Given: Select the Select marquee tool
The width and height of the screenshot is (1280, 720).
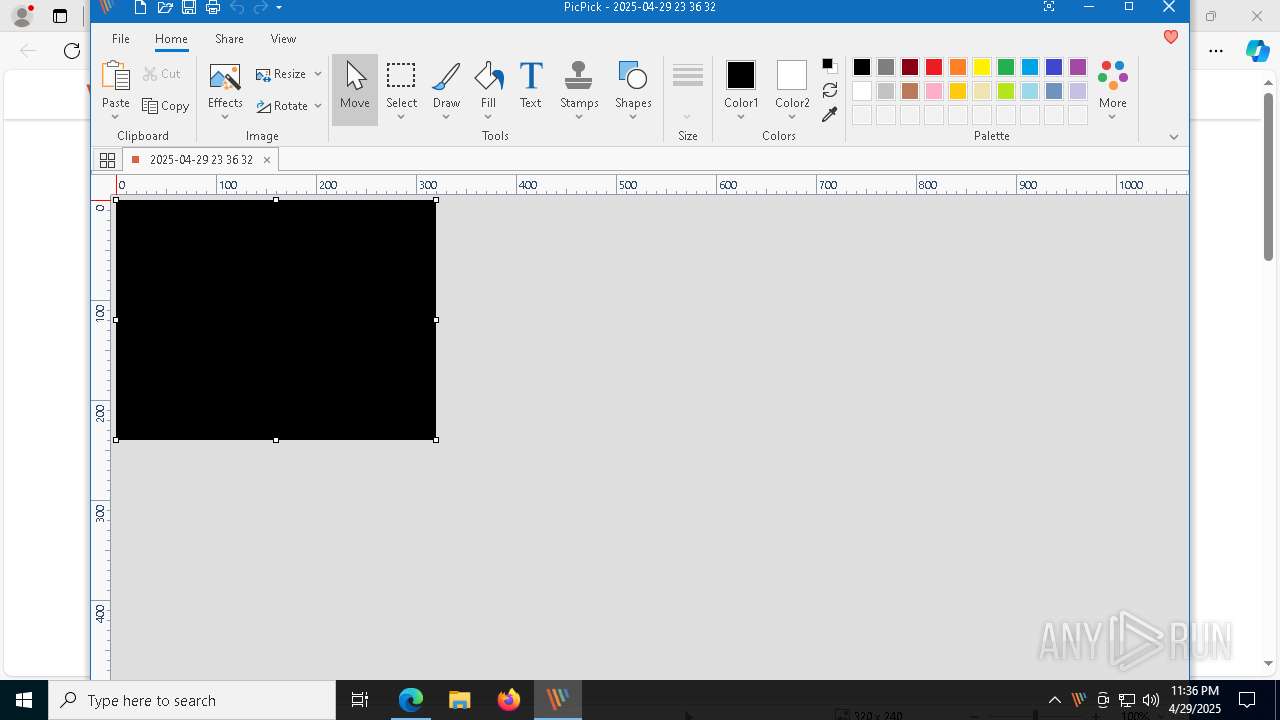Looking at the screenshot, I should [x=401, y=85].
